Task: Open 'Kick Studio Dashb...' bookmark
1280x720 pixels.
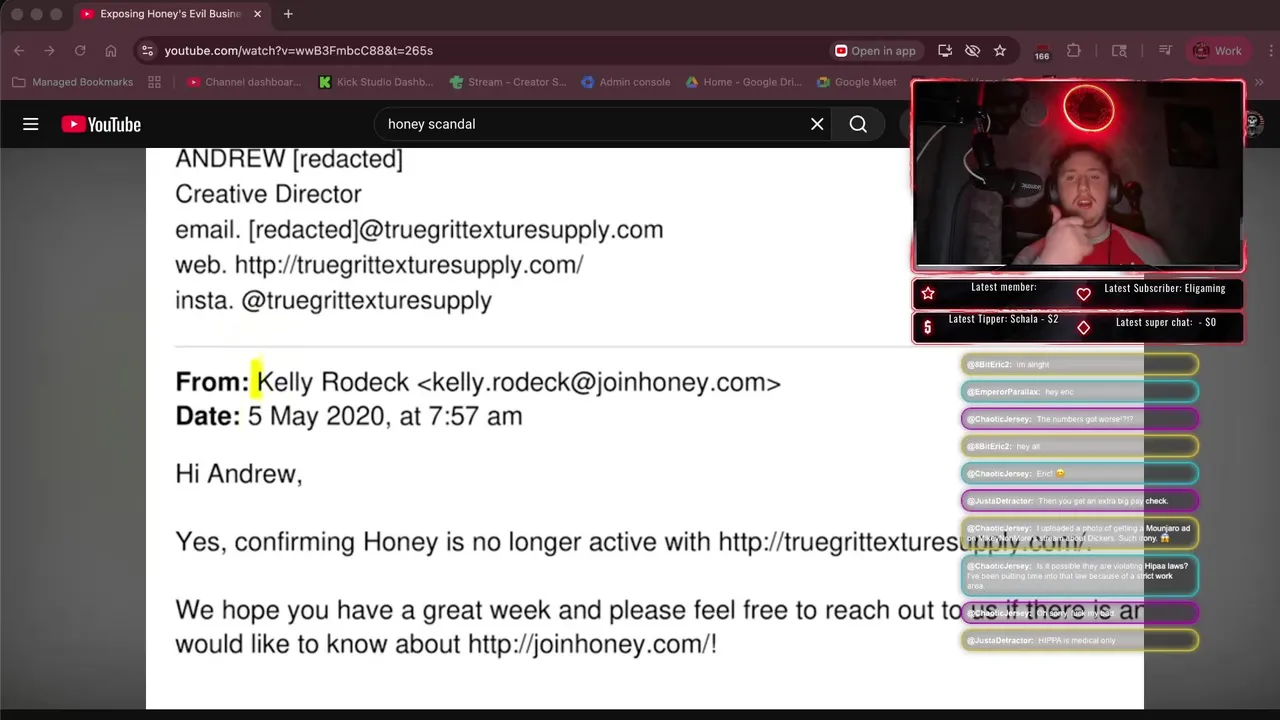Action: (x=376, y=82)
